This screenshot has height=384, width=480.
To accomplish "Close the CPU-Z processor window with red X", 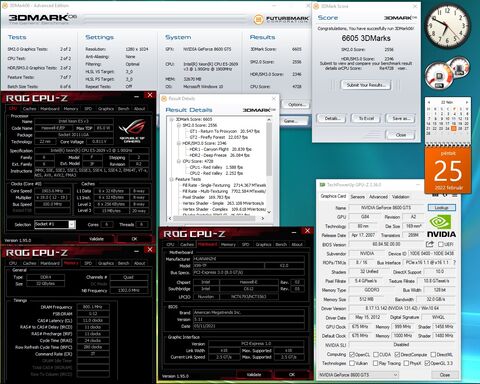I will [x=150, y=95].
